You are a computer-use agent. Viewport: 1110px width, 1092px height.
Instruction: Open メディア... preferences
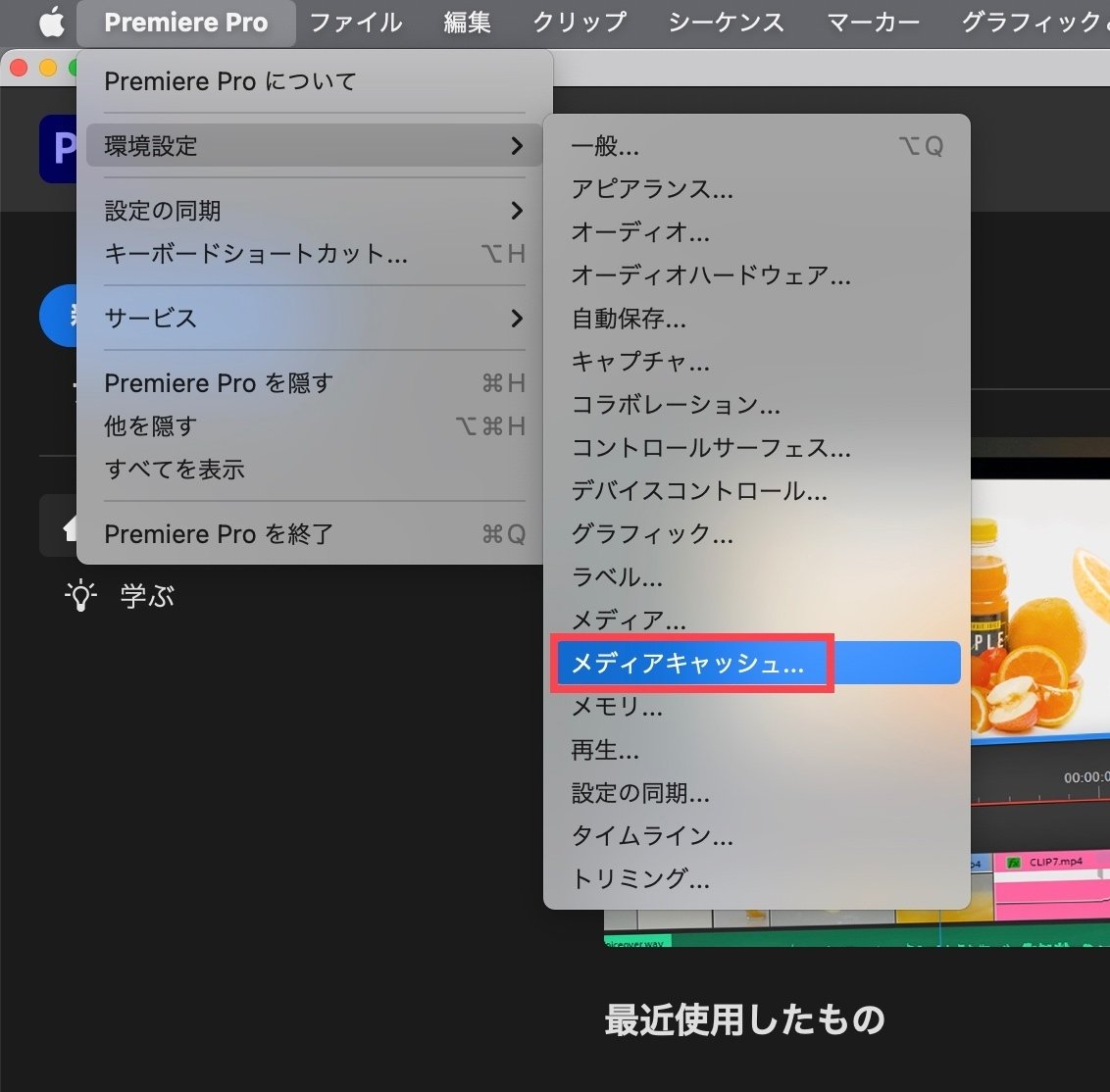[756, 620]
